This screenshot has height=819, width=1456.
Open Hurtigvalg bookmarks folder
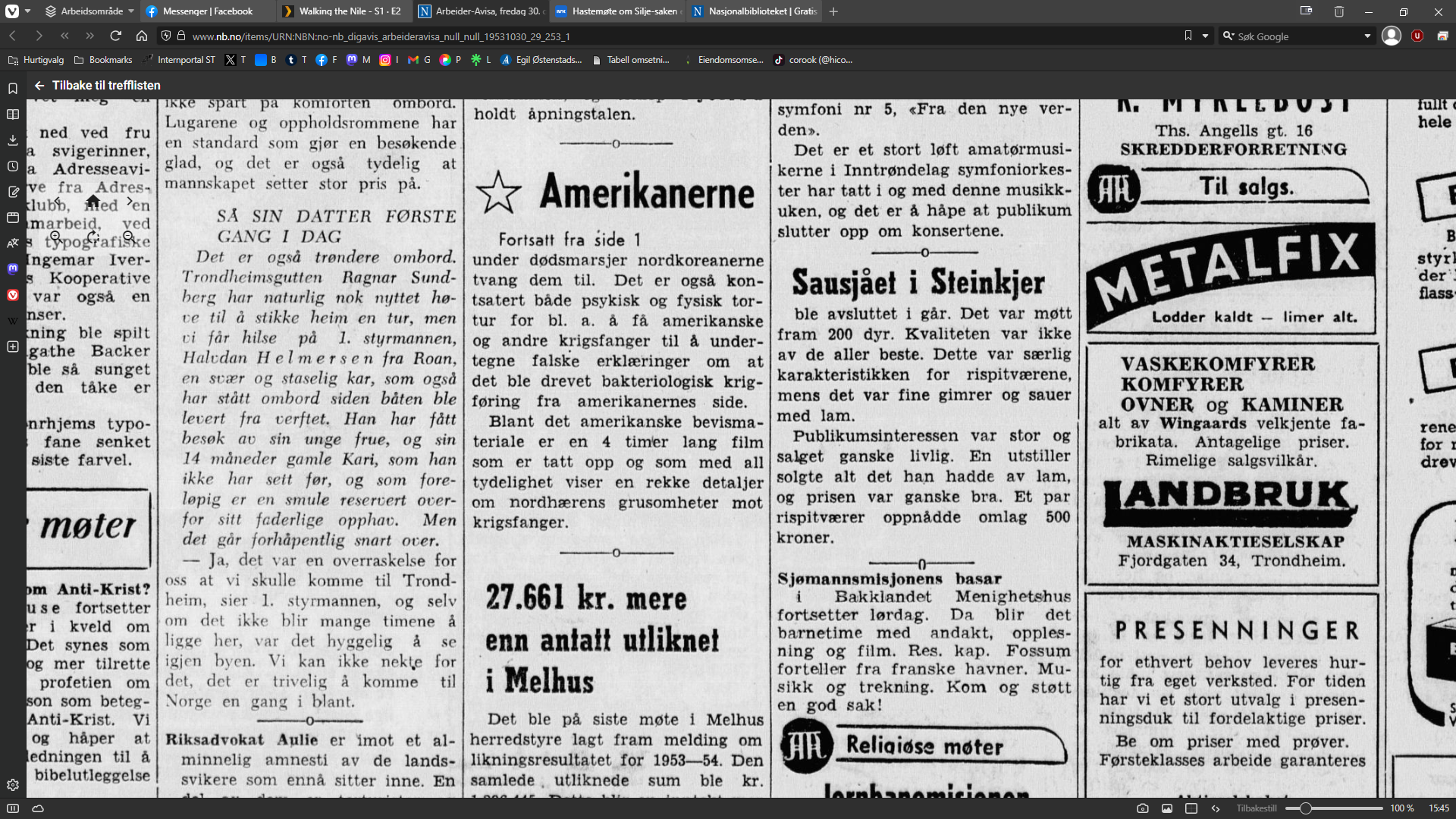36,60
